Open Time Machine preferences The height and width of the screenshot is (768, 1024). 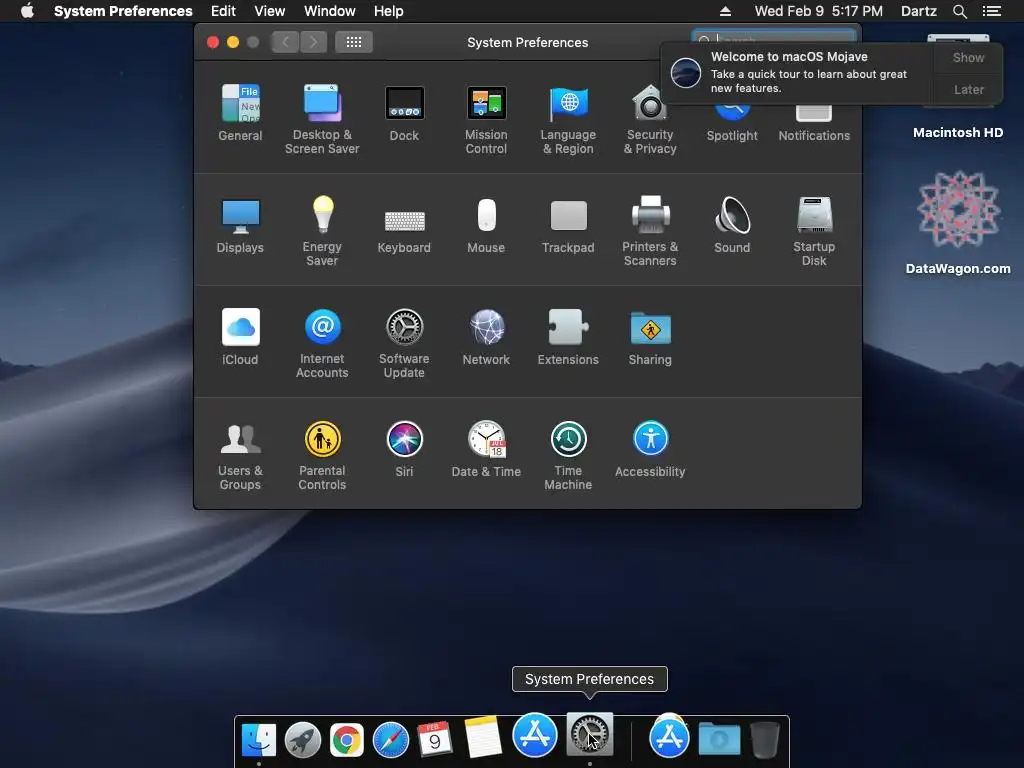(x=568, y=455)
